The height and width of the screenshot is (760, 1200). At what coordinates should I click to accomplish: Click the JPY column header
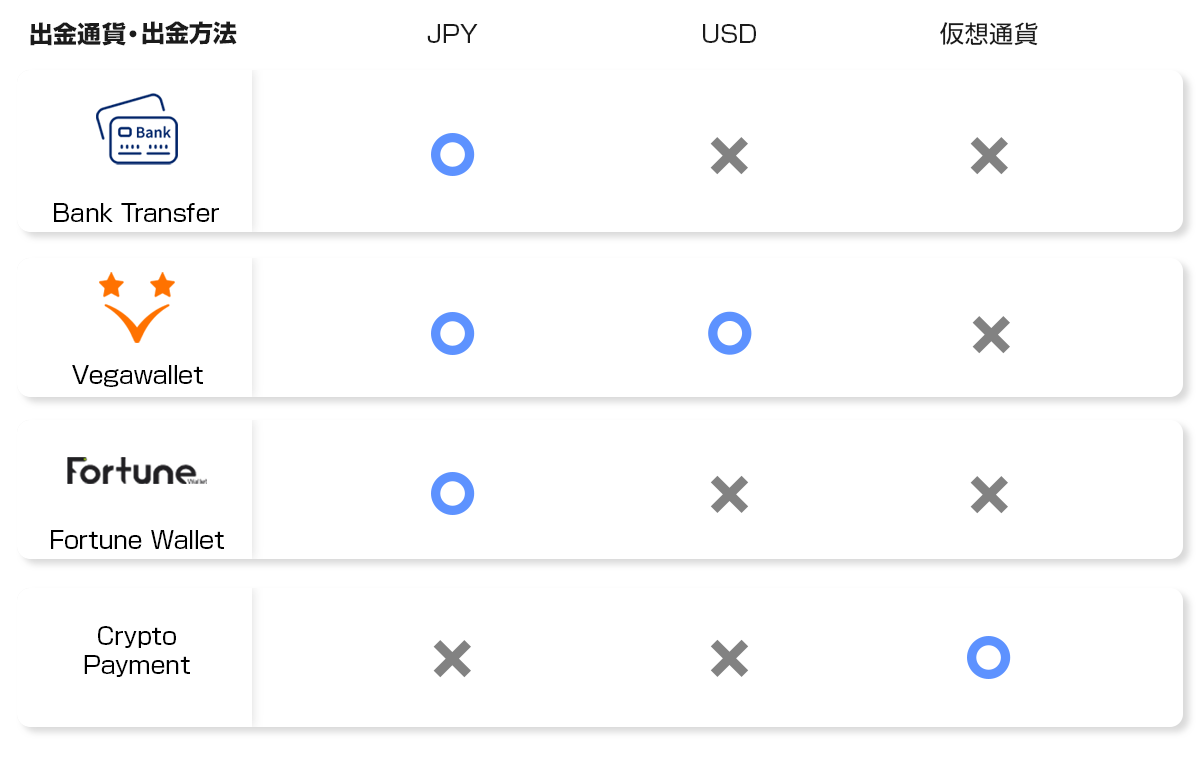(x=452, y=34)
